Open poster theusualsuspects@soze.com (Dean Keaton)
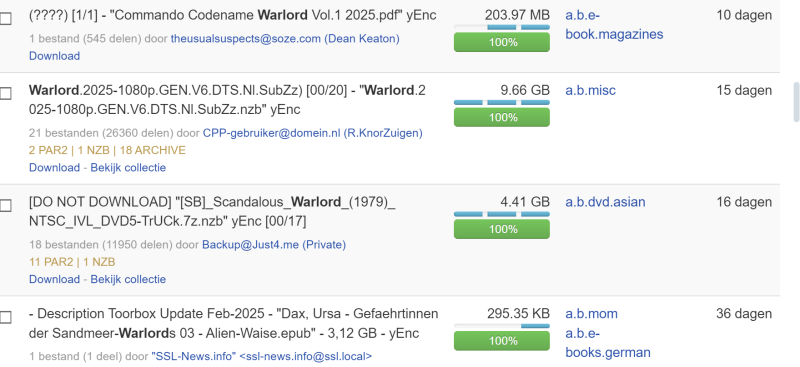 pos(285,38)
